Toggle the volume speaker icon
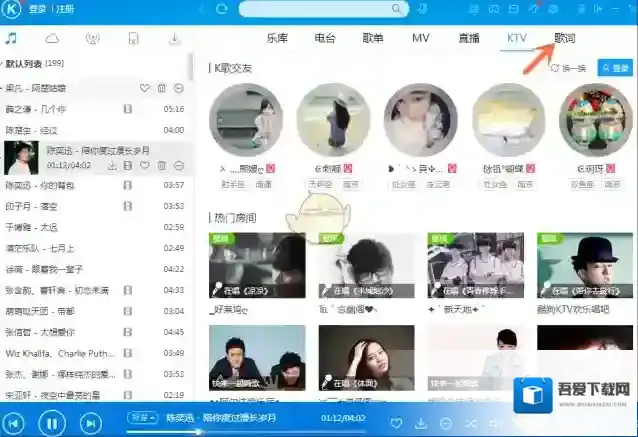This screenshot has width=638, height=437. point(494,424)
